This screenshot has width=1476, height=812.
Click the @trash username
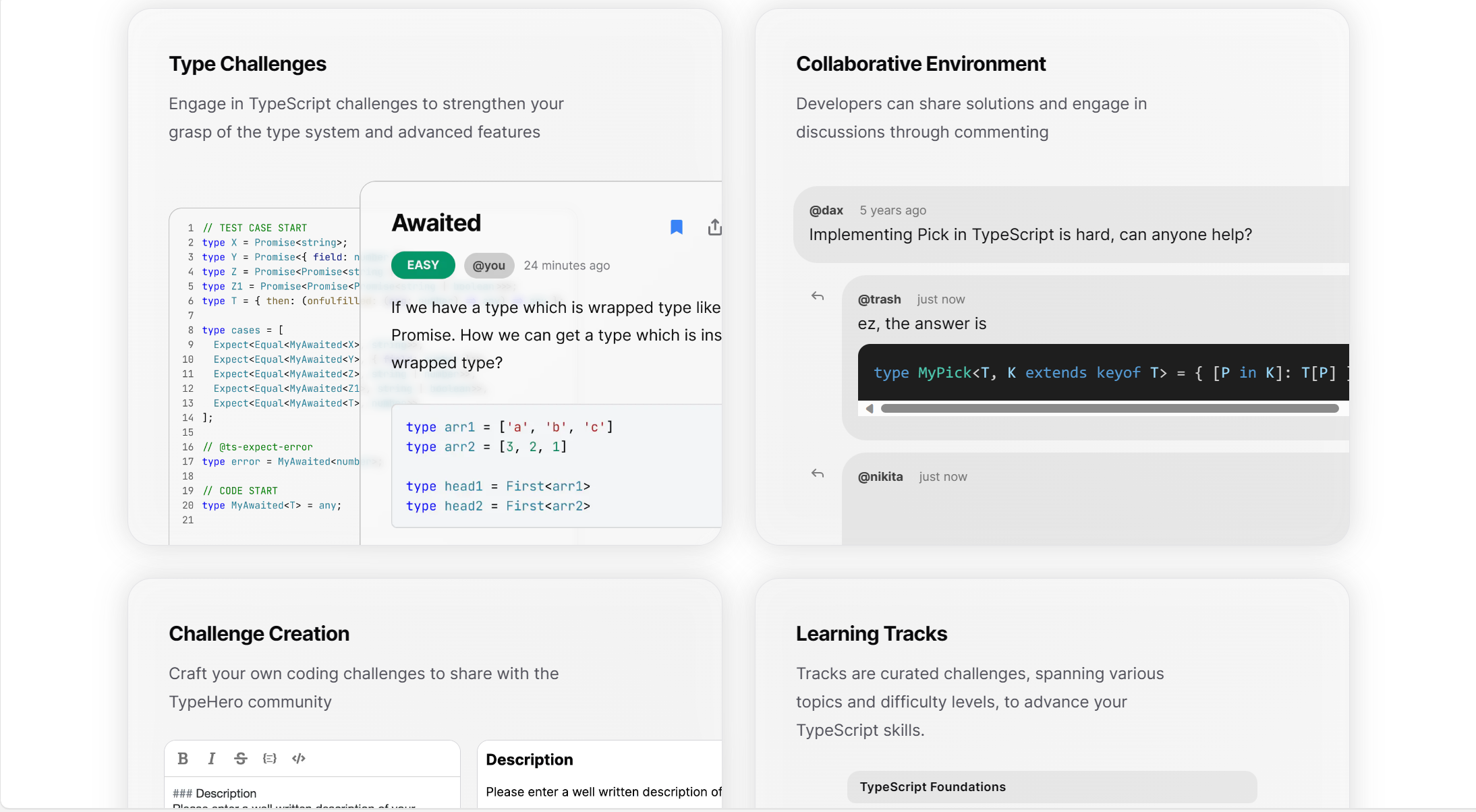point(880,299)
